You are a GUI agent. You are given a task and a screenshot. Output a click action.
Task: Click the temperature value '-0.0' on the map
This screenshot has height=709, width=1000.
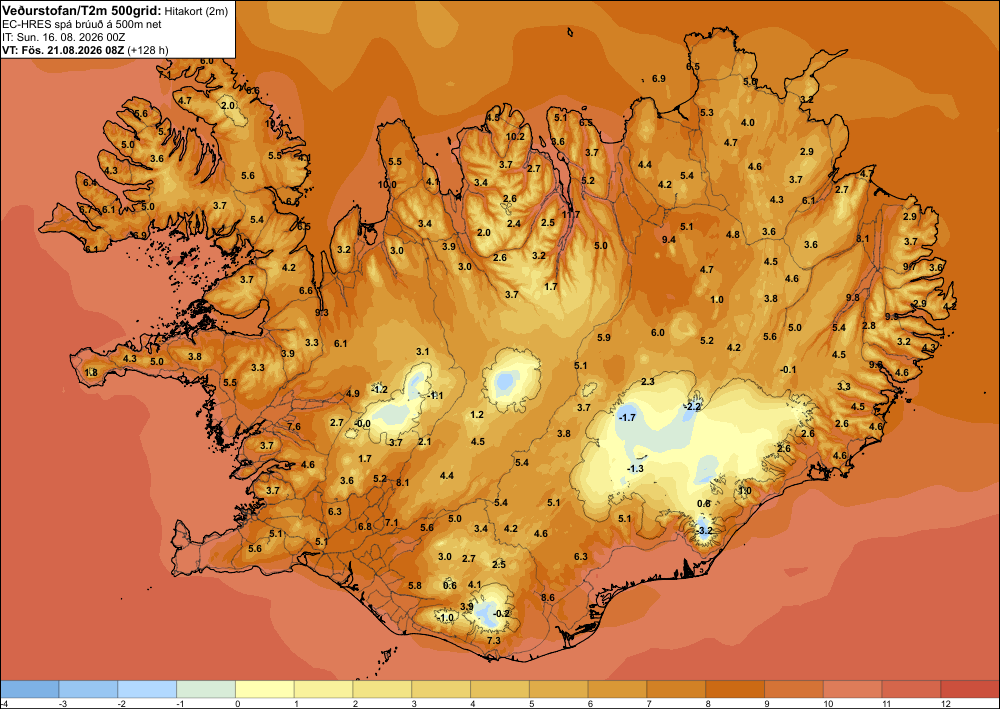tap(362, 424)
